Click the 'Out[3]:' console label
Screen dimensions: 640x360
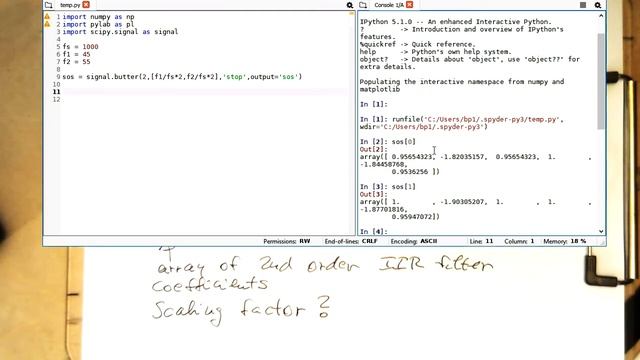coord(373,194)
